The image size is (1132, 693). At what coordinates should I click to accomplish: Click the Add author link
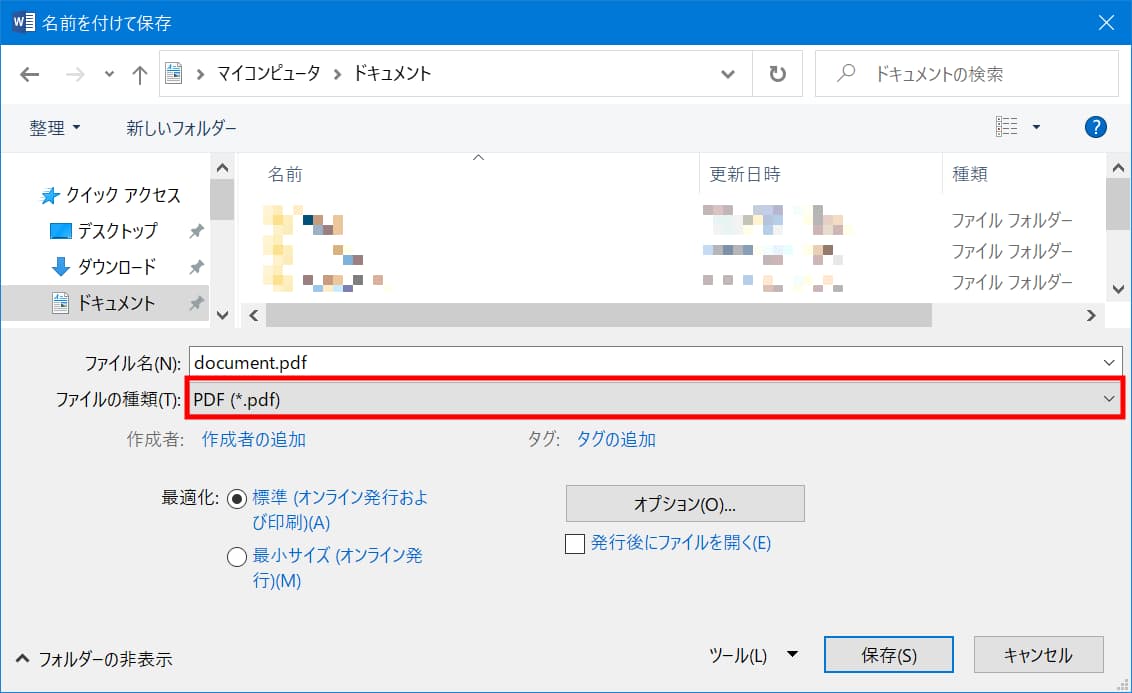pyautogui.click(x=254, y=439)
